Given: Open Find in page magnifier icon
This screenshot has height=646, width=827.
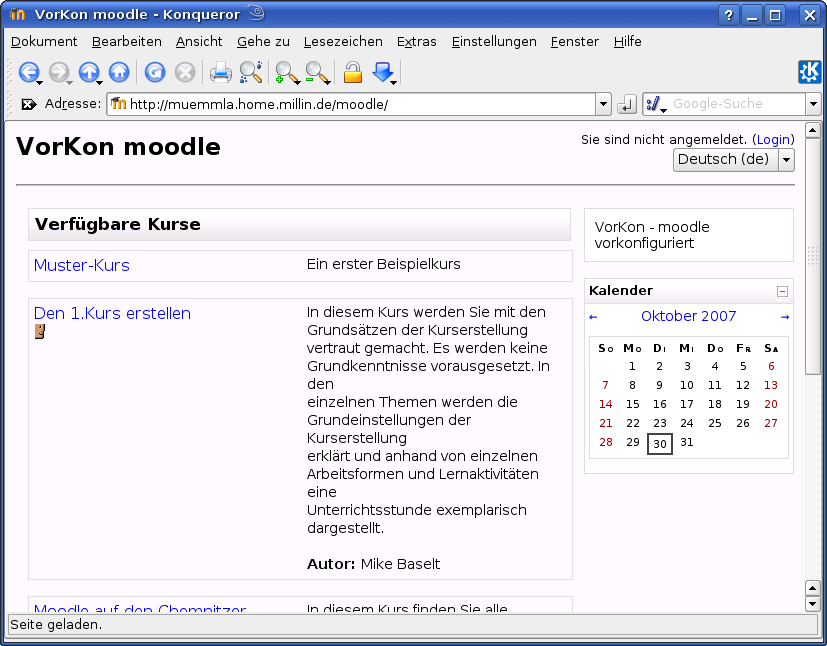Looking at the screenshot, I should [251, 72].
